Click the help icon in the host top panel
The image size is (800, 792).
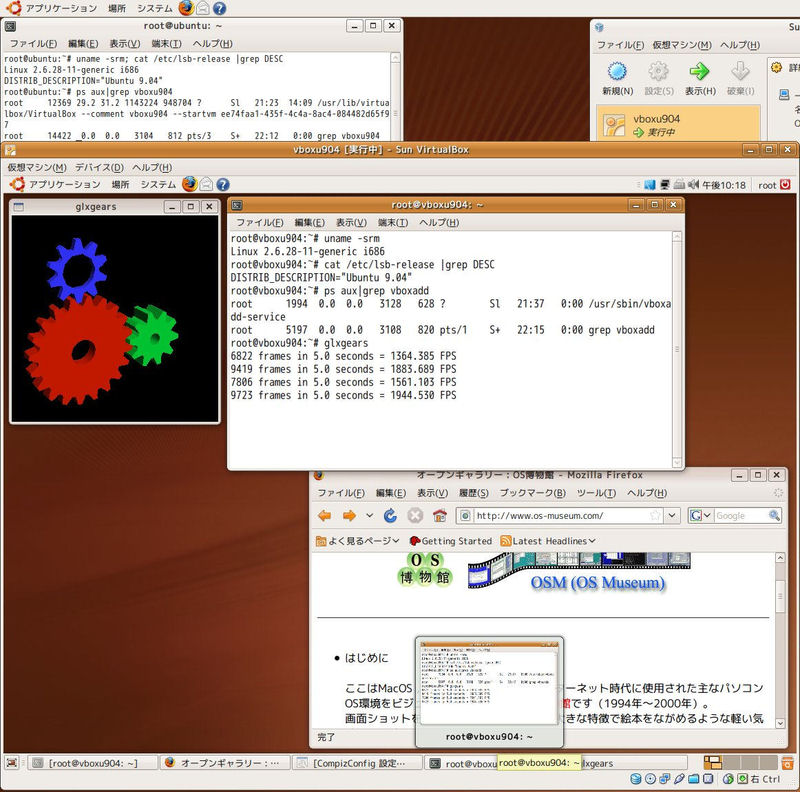(x=219, y=8)
